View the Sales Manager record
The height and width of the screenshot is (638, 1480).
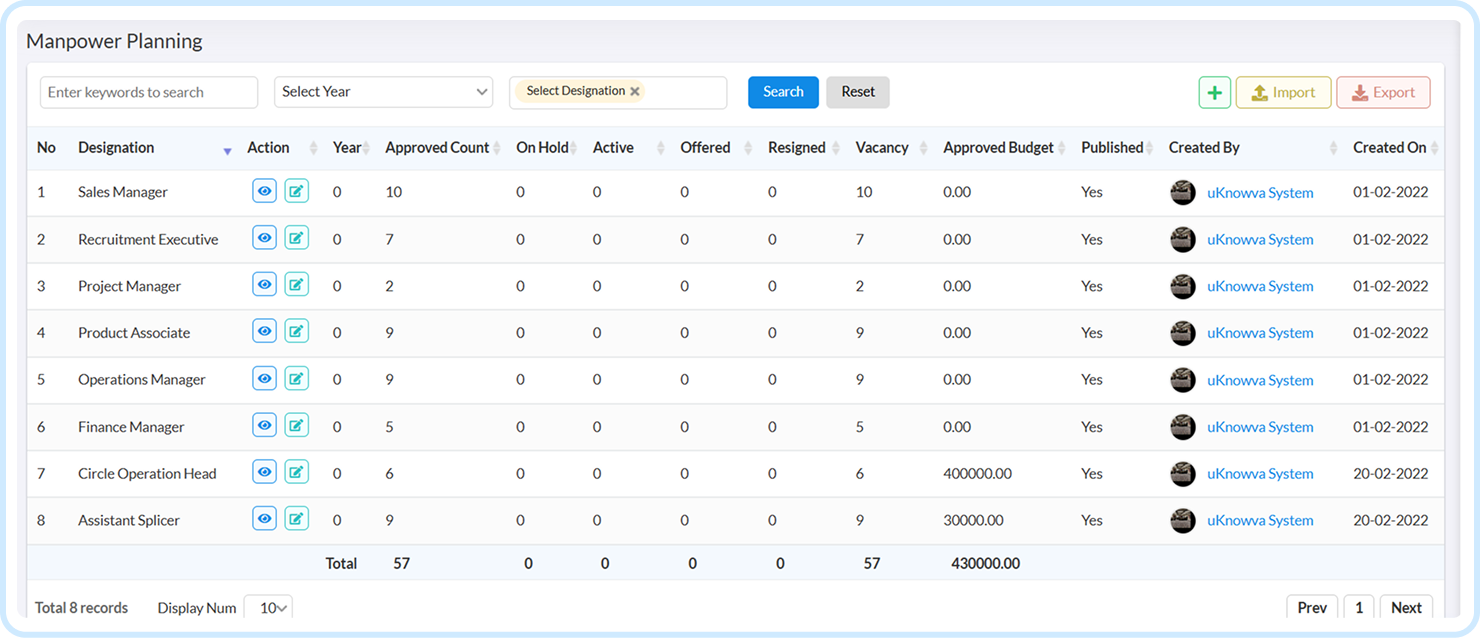pyautogui.click(x=264, y=191)
